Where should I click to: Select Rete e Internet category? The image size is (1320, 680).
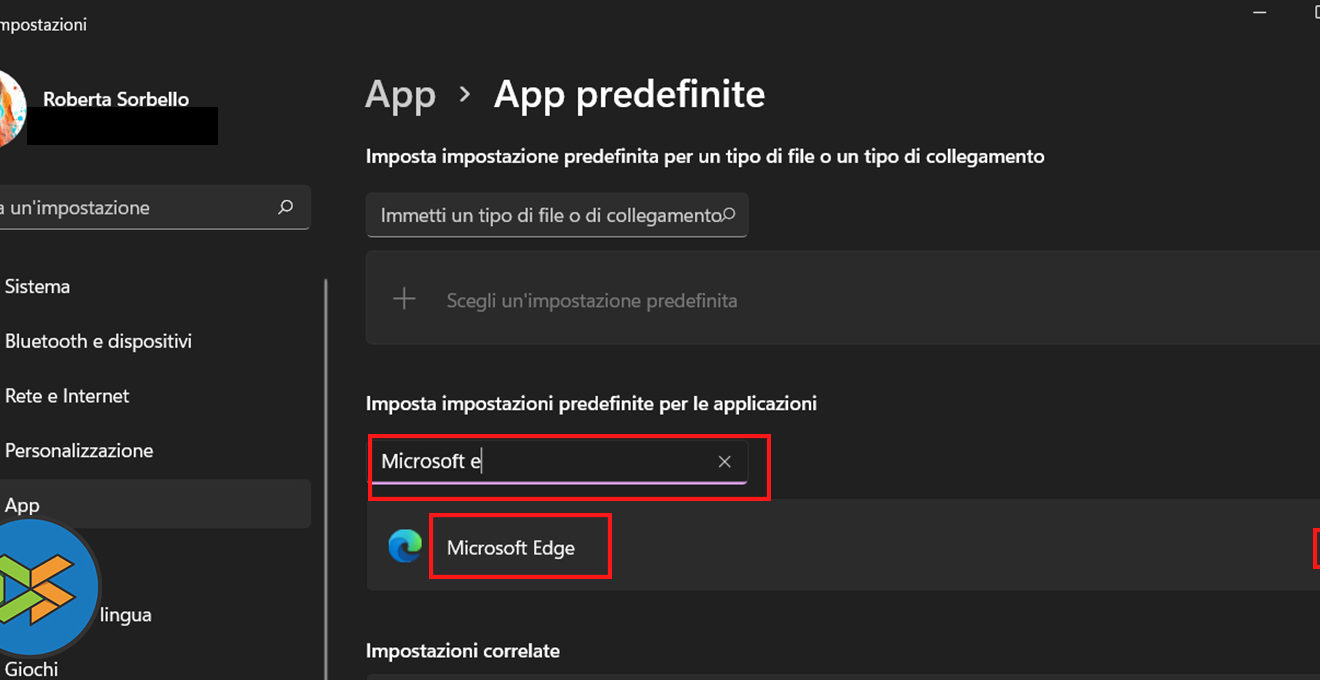coord(67,396)
